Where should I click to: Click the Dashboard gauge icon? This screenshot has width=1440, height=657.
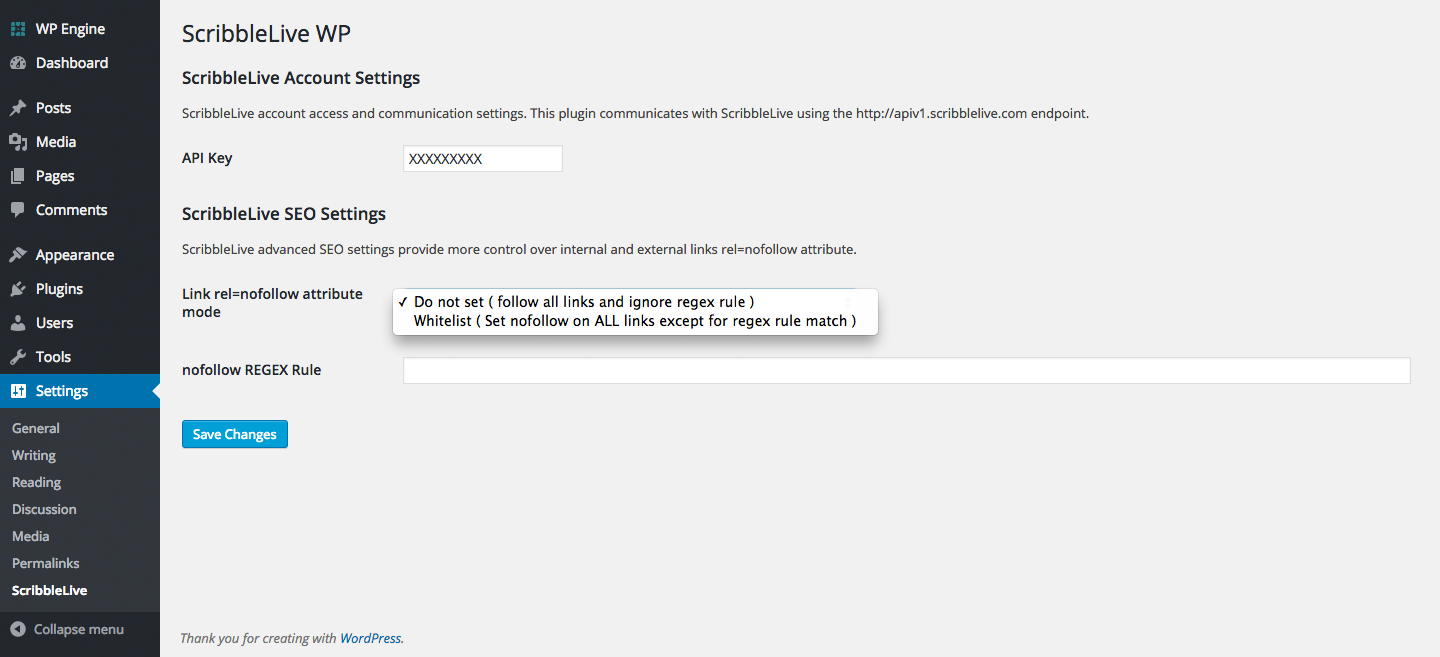18,63
